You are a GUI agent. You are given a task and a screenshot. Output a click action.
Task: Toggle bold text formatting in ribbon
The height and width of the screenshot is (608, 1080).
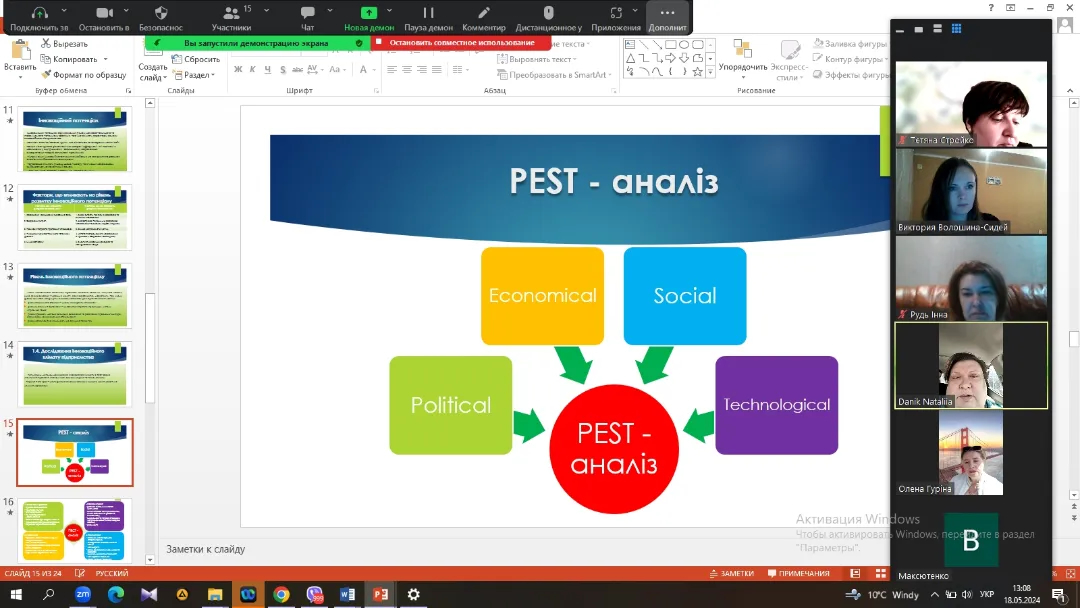point(238,70)
